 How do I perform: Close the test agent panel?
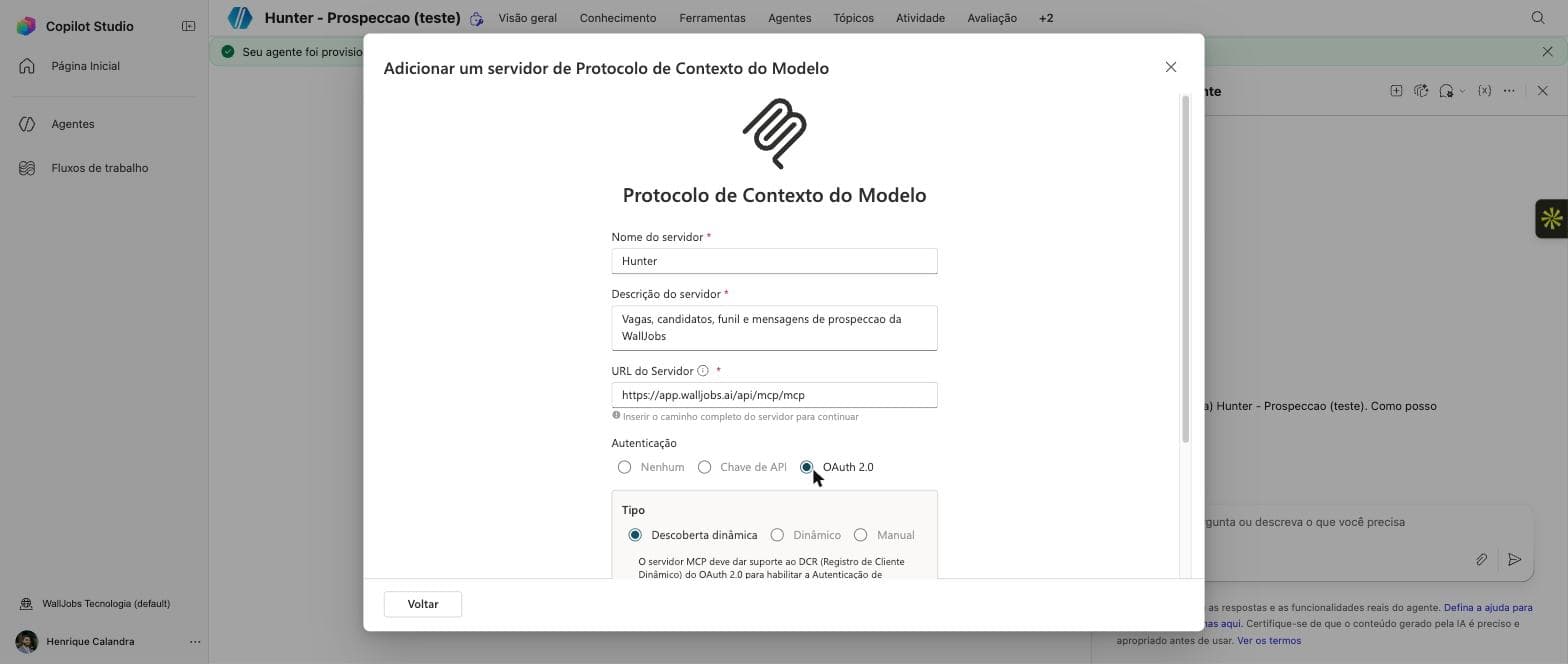tap(1543, 91)
